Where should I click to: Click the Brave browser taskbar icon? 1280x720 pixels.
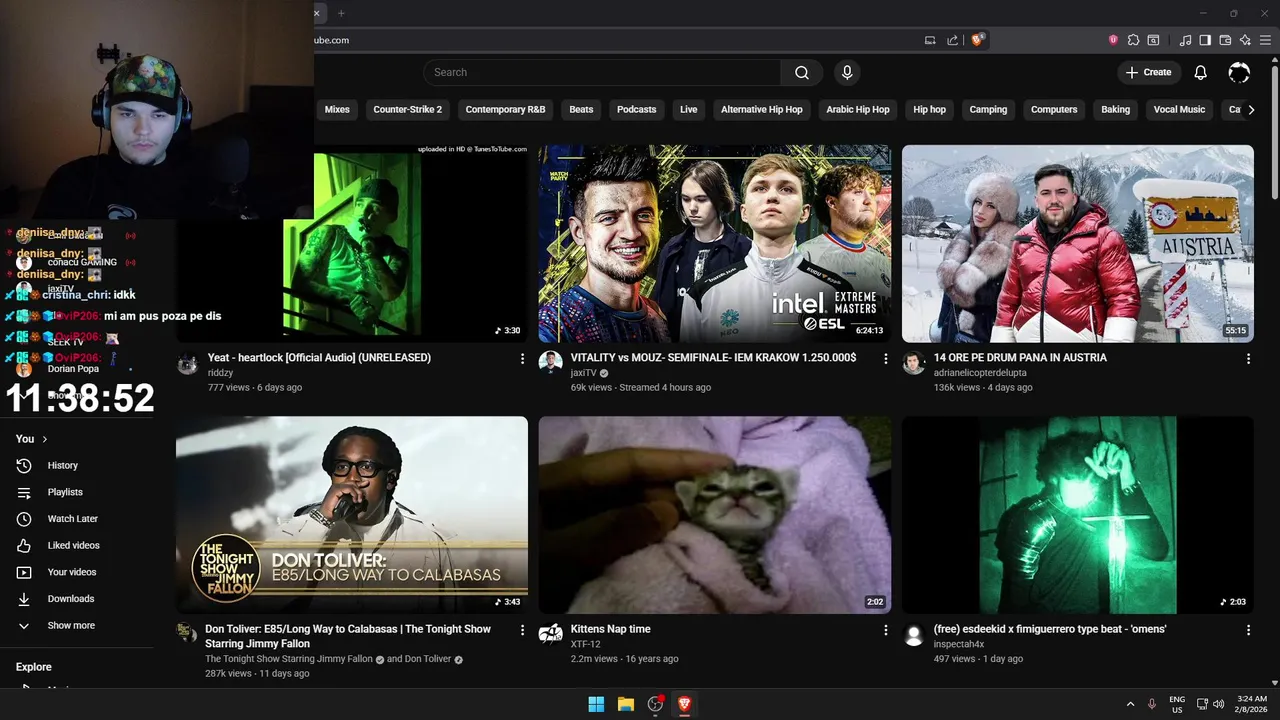click(684, 704)
